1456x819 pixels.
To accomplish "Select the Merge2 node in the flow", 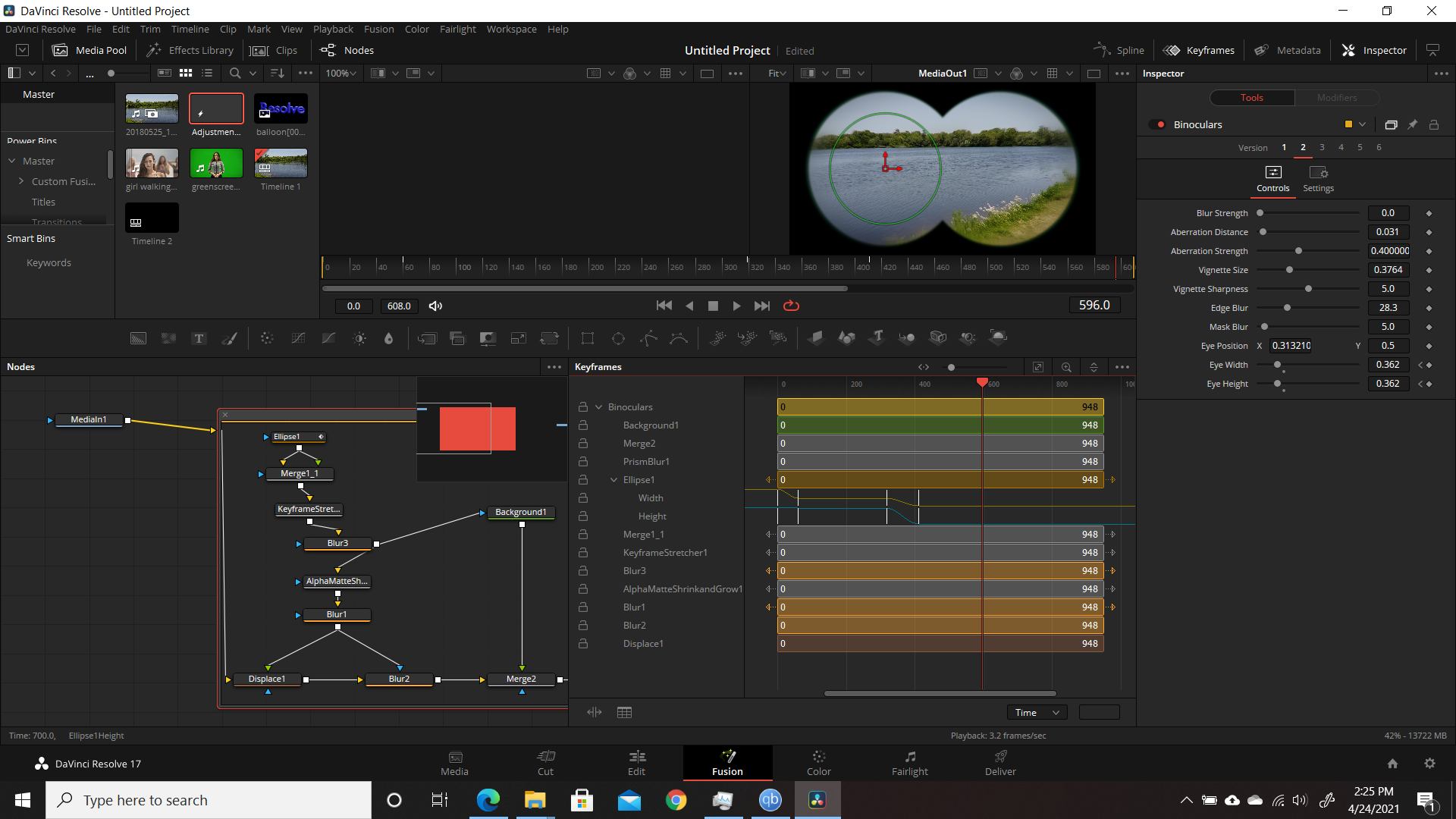I will (521, 679).
